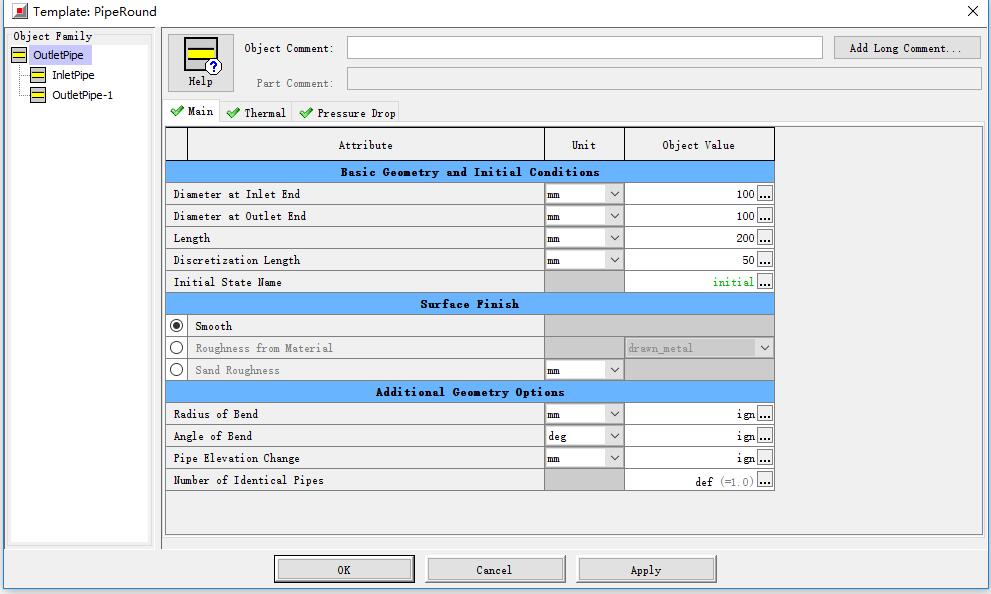Viewport: 991px width, 594px height.
Task: Expand the drawn_metal material dropdown
Action: click(765, 348)
